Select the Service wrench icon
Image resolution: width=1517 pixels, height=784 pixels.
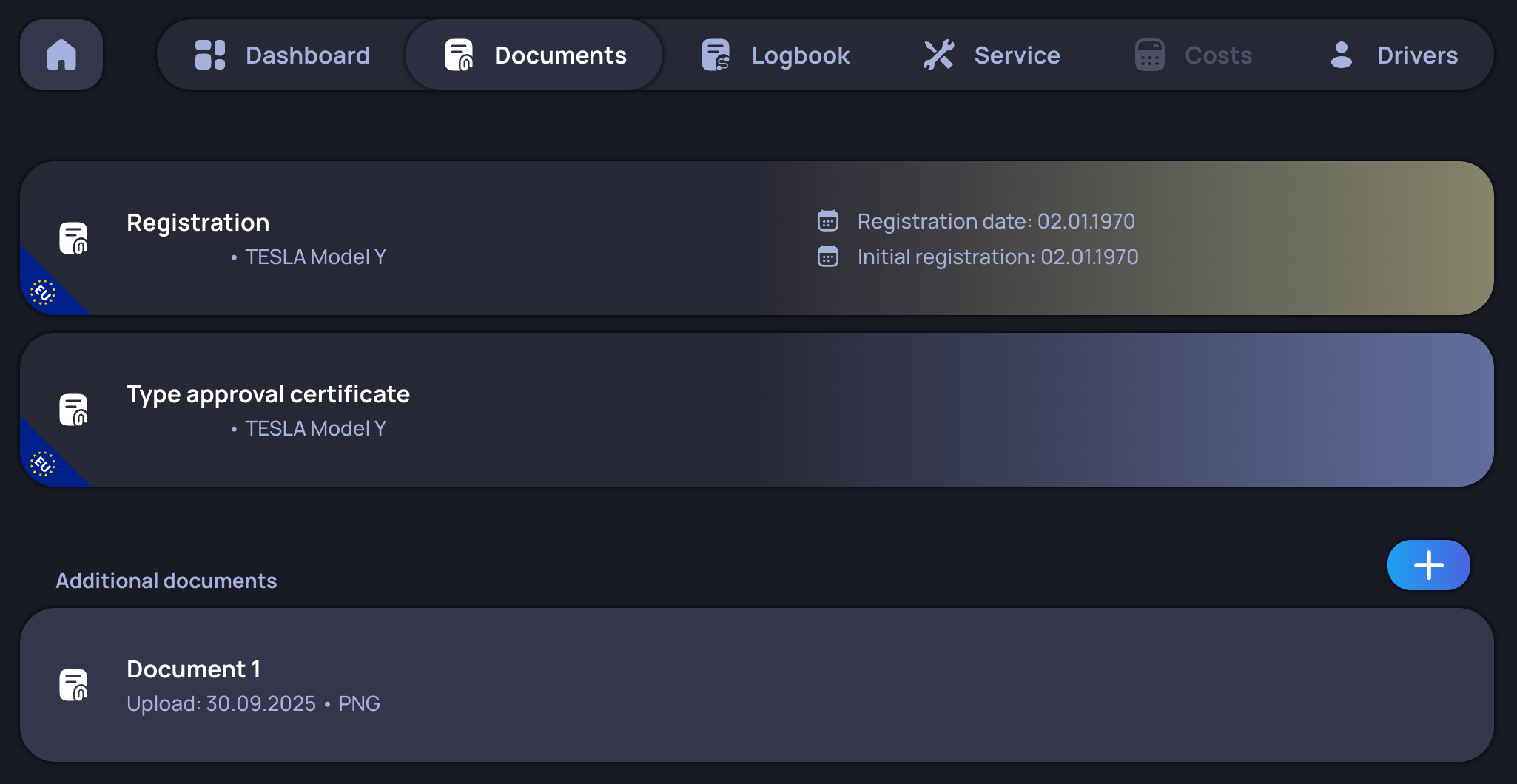[x=939, y=54]
